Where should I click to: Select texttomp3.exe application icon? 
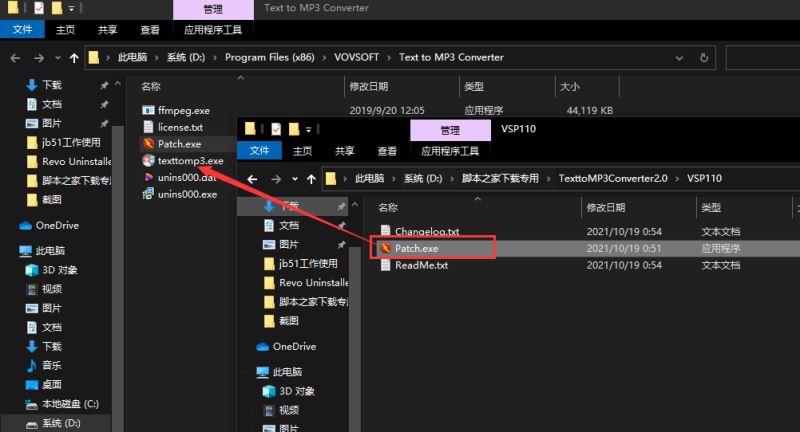(x=148, y=161)
